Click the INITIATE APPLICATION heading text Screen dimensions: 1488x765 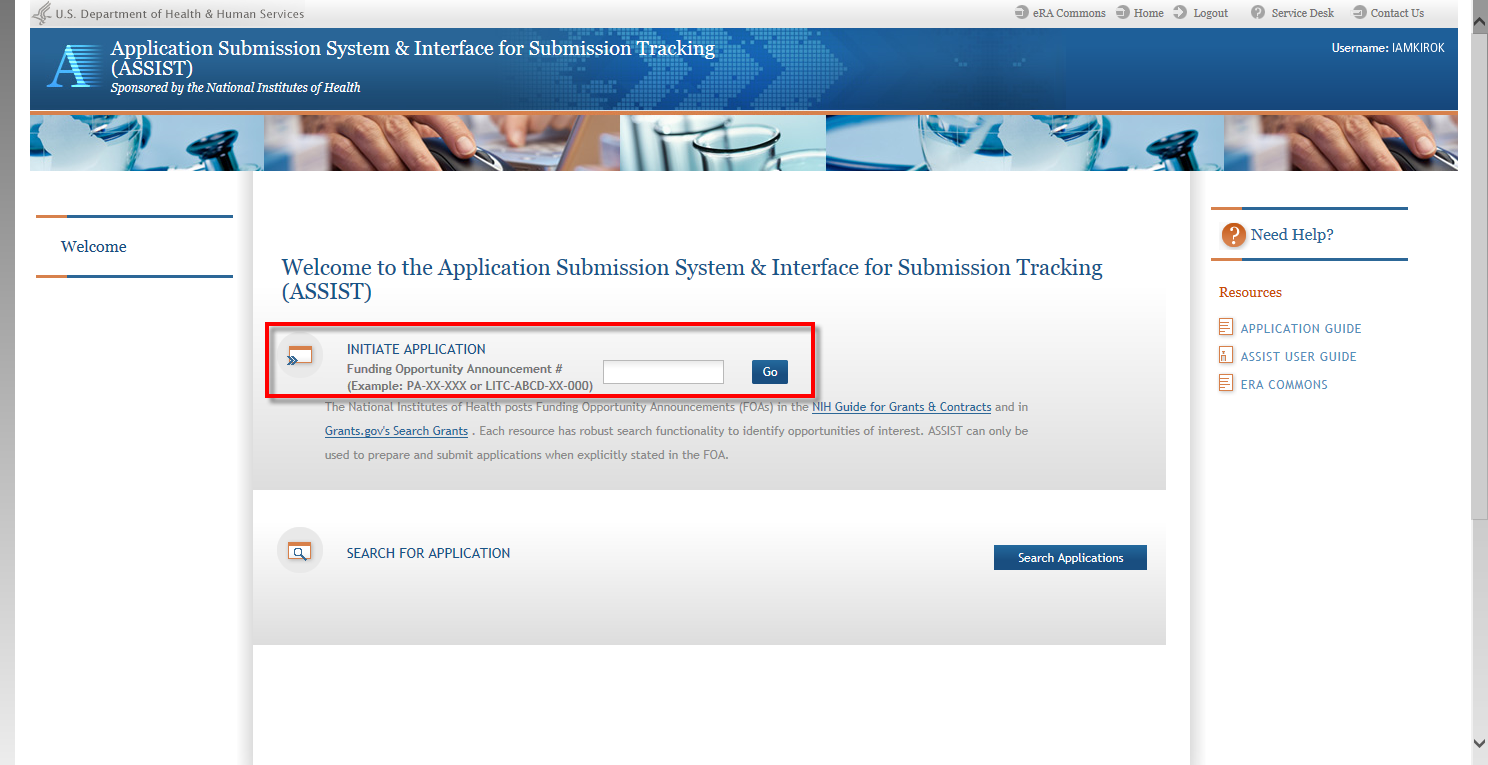click(x=416, y=349)
